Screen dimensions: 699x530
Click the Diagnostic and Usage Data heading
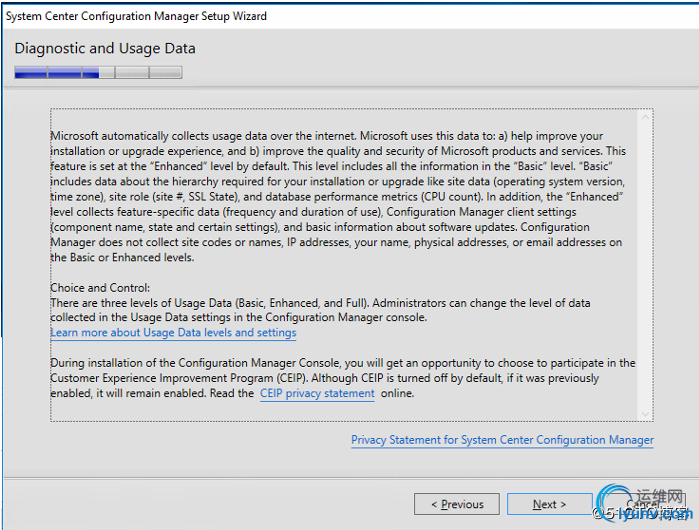point(105,48)
